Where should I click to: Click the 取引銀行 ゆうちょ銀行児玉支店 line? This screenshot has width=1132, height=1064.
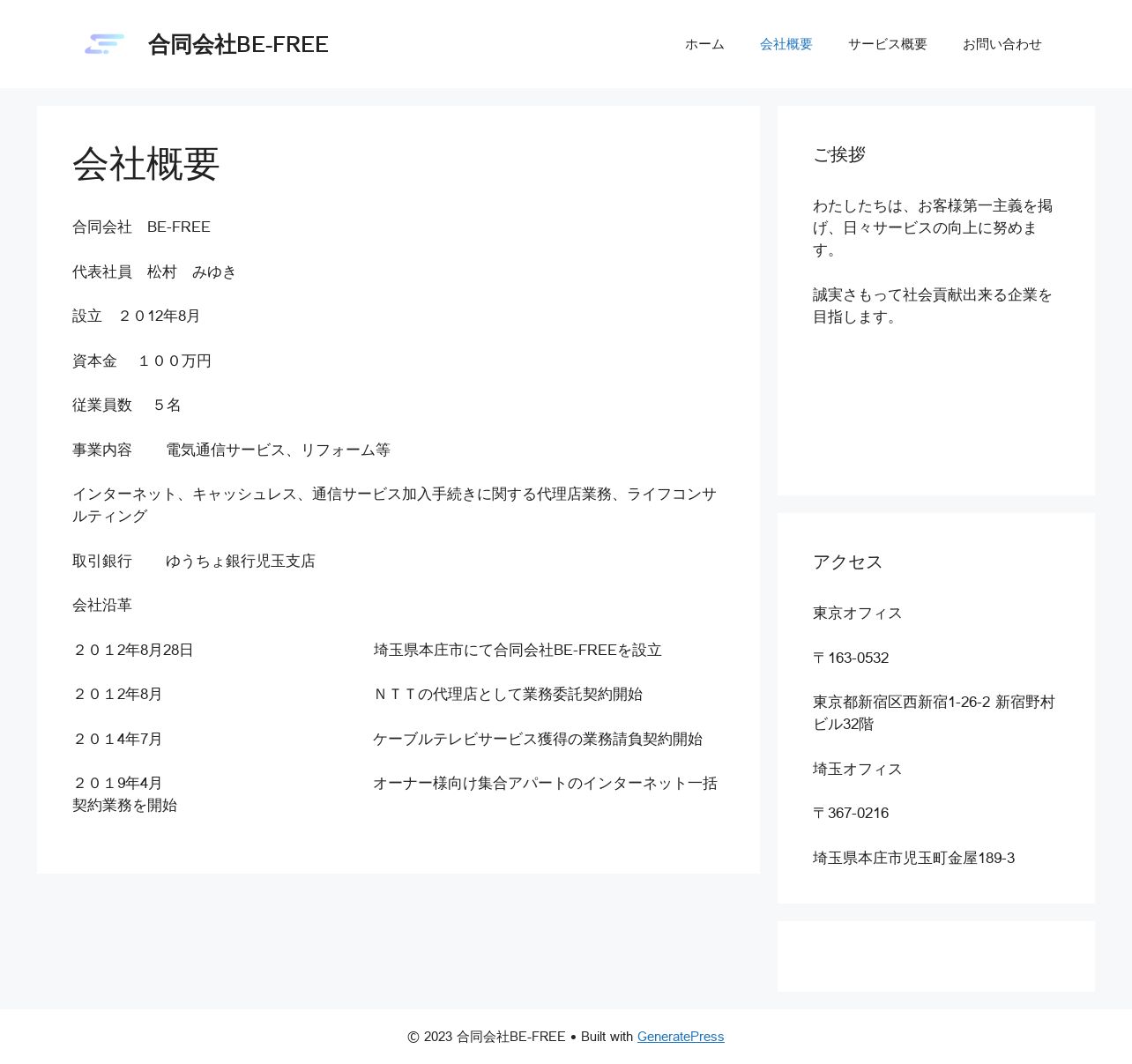[194, 561]
